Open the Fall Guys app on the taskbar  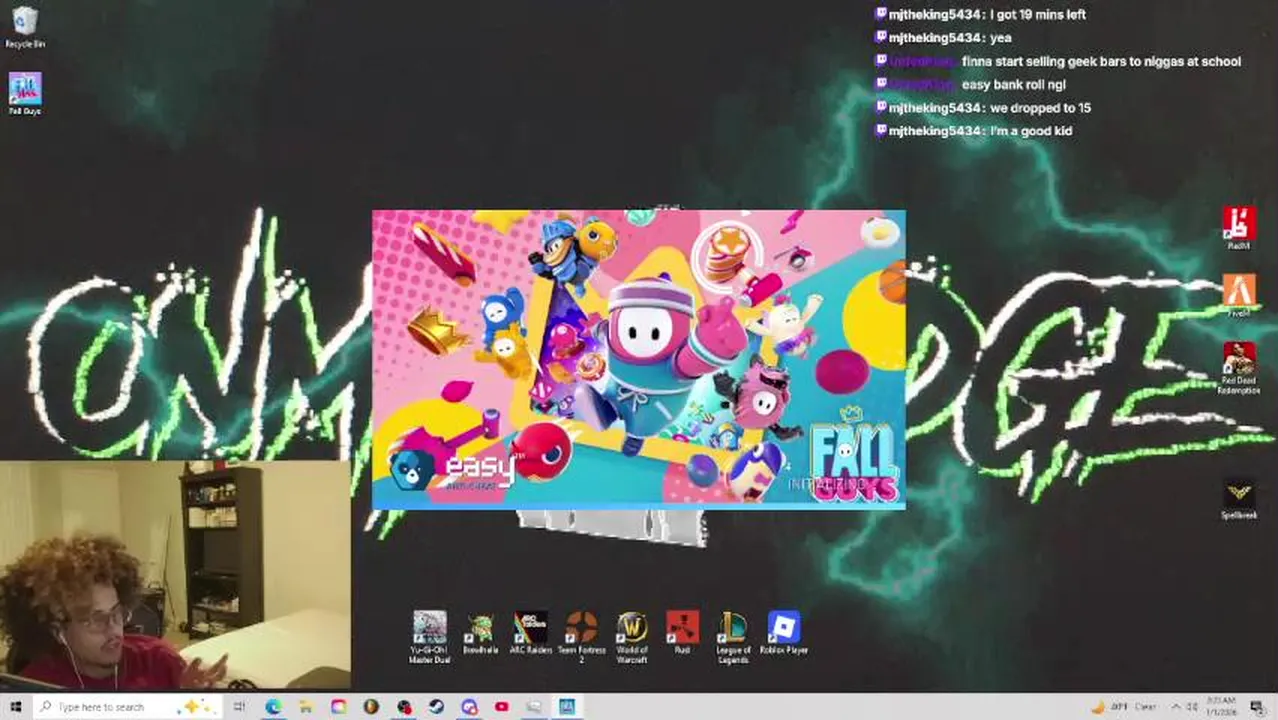(x=567, y=707)
